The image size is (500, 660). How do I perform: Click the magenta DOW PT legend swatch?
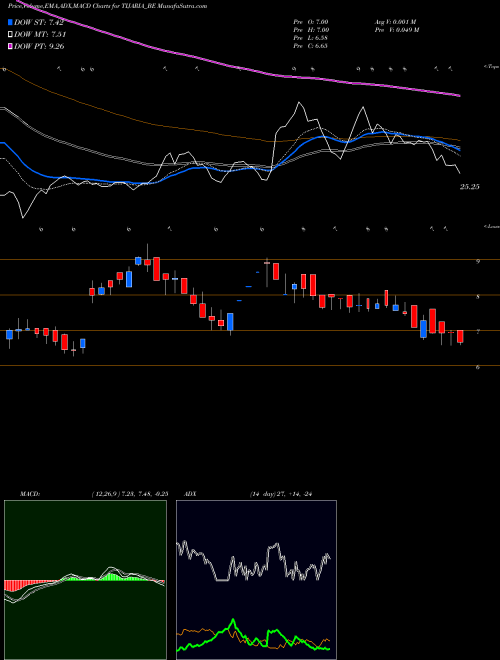pos(10,46)
